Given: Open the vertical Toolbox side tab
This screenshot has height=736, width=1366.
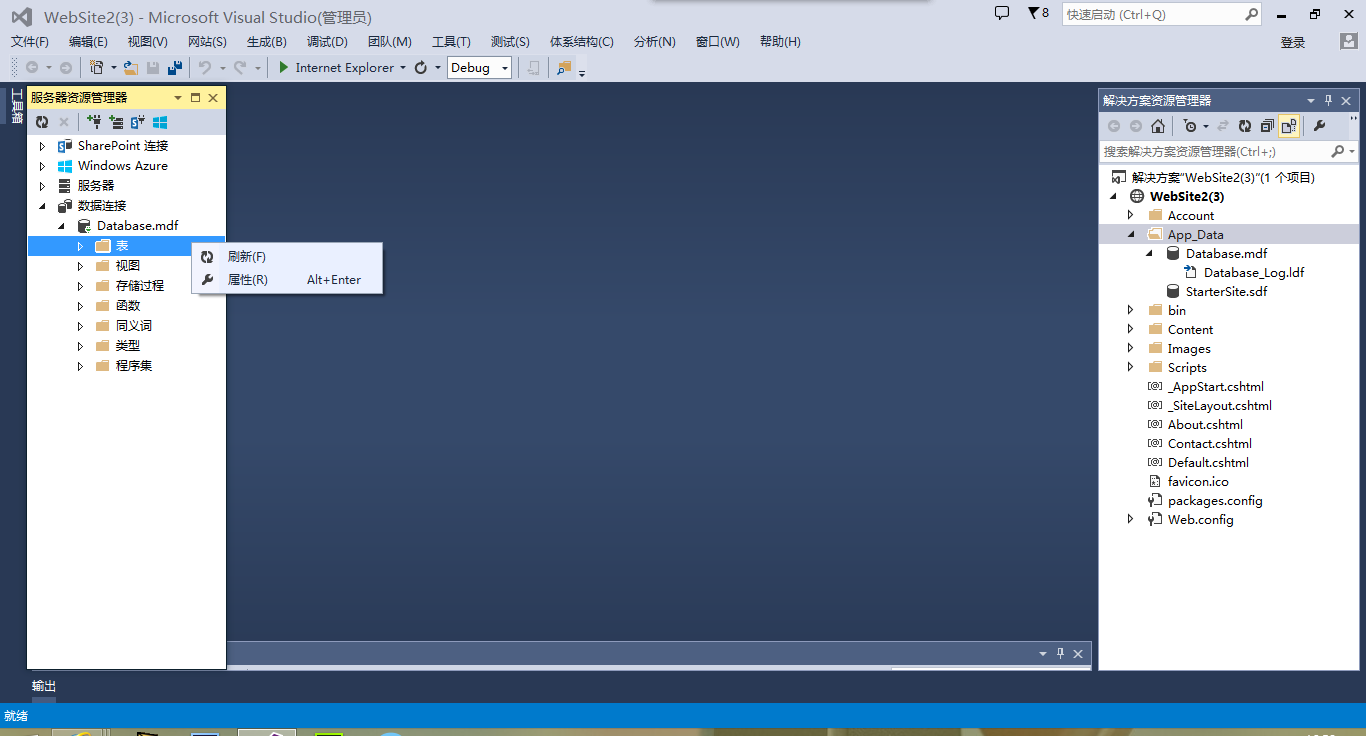Looking at the screenshot, I should click(x=17, y=107).
